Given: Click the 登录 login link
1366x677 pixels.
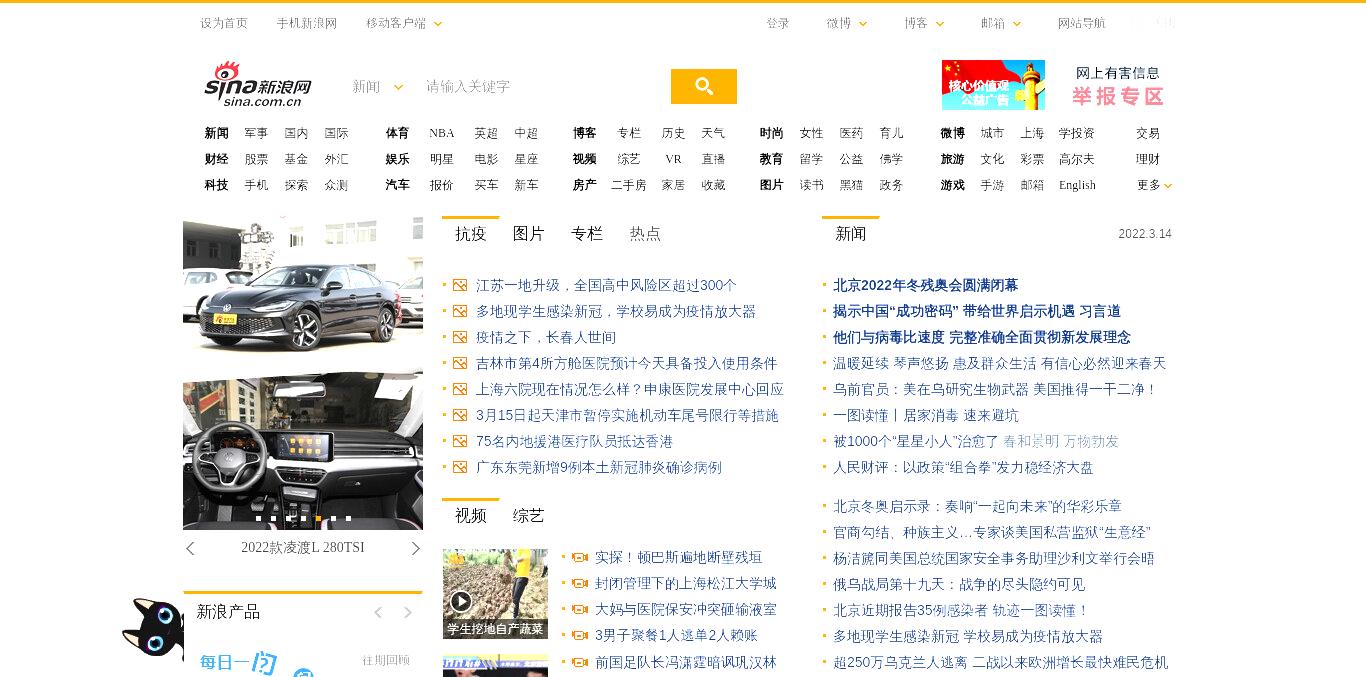Looking at the screenshot, I should point(778,23).
